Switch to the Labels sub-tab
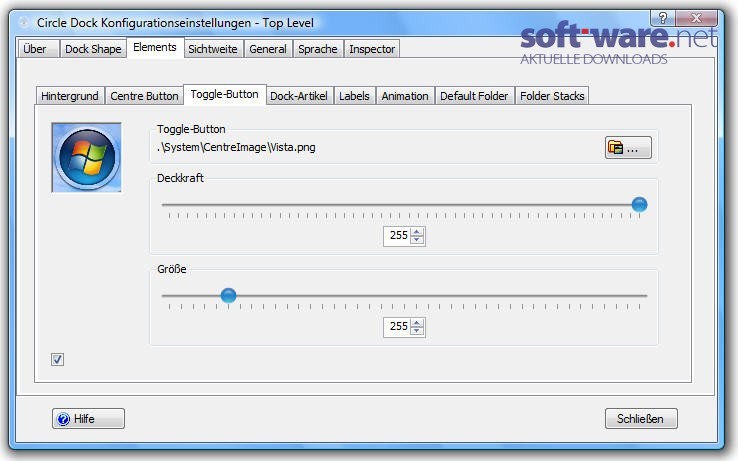738x461 pixels. pos(354,96)
